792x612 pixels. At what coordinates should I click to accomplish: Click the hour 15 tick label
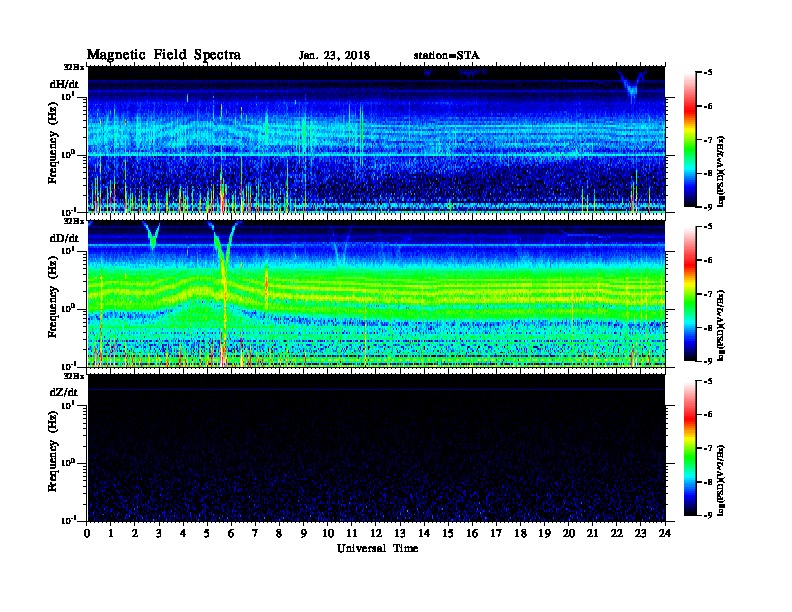(x=448, y=533)
